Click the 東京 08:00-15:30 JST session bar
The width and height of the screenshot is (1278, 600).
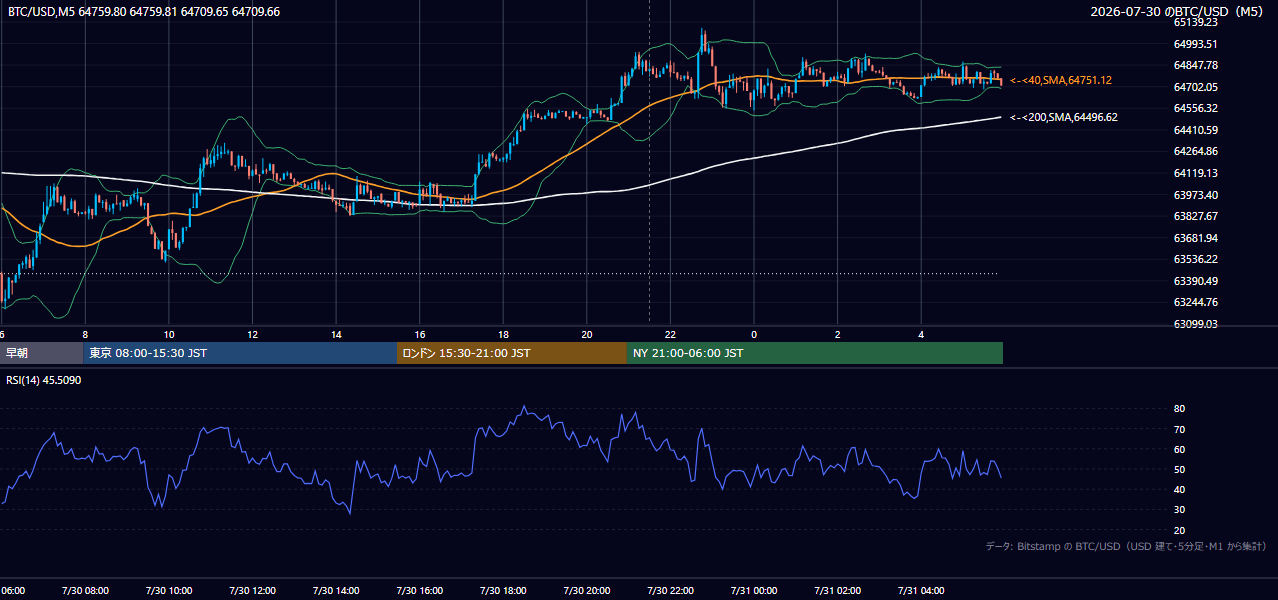point(240,353)
